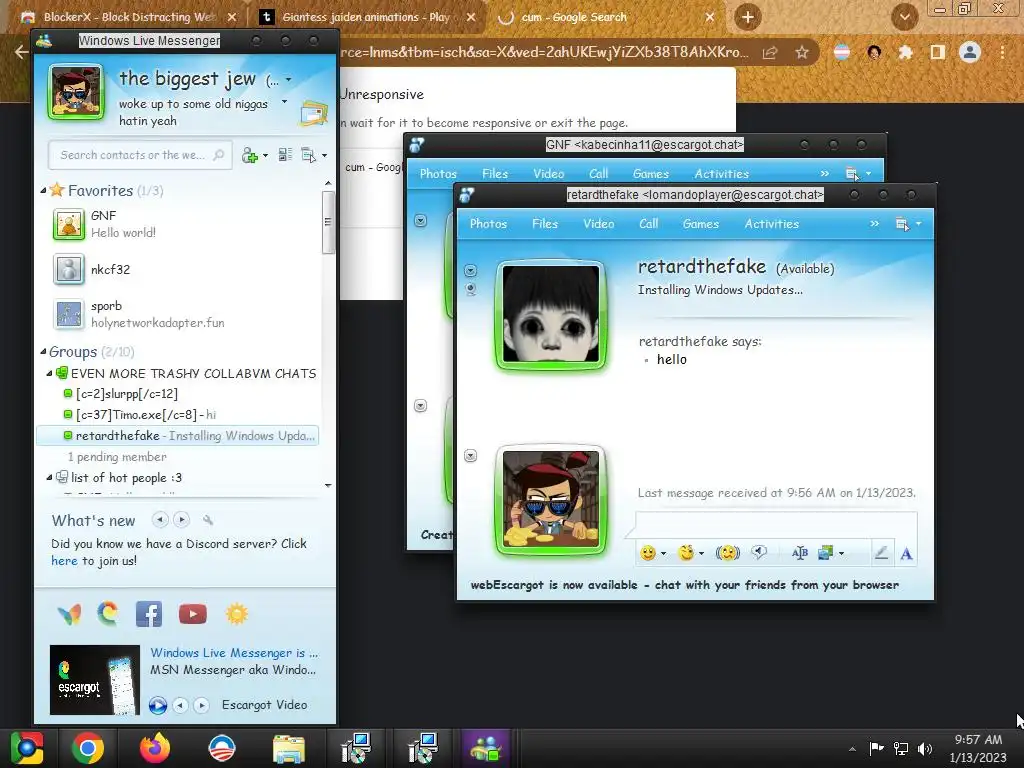Play the Escargot Video
1024x768 pixels.
(157, 705)
